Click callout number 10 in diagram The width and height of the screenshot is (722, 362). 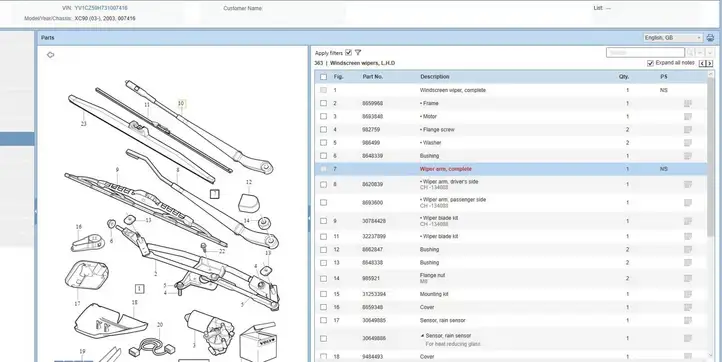click(181, 104)
